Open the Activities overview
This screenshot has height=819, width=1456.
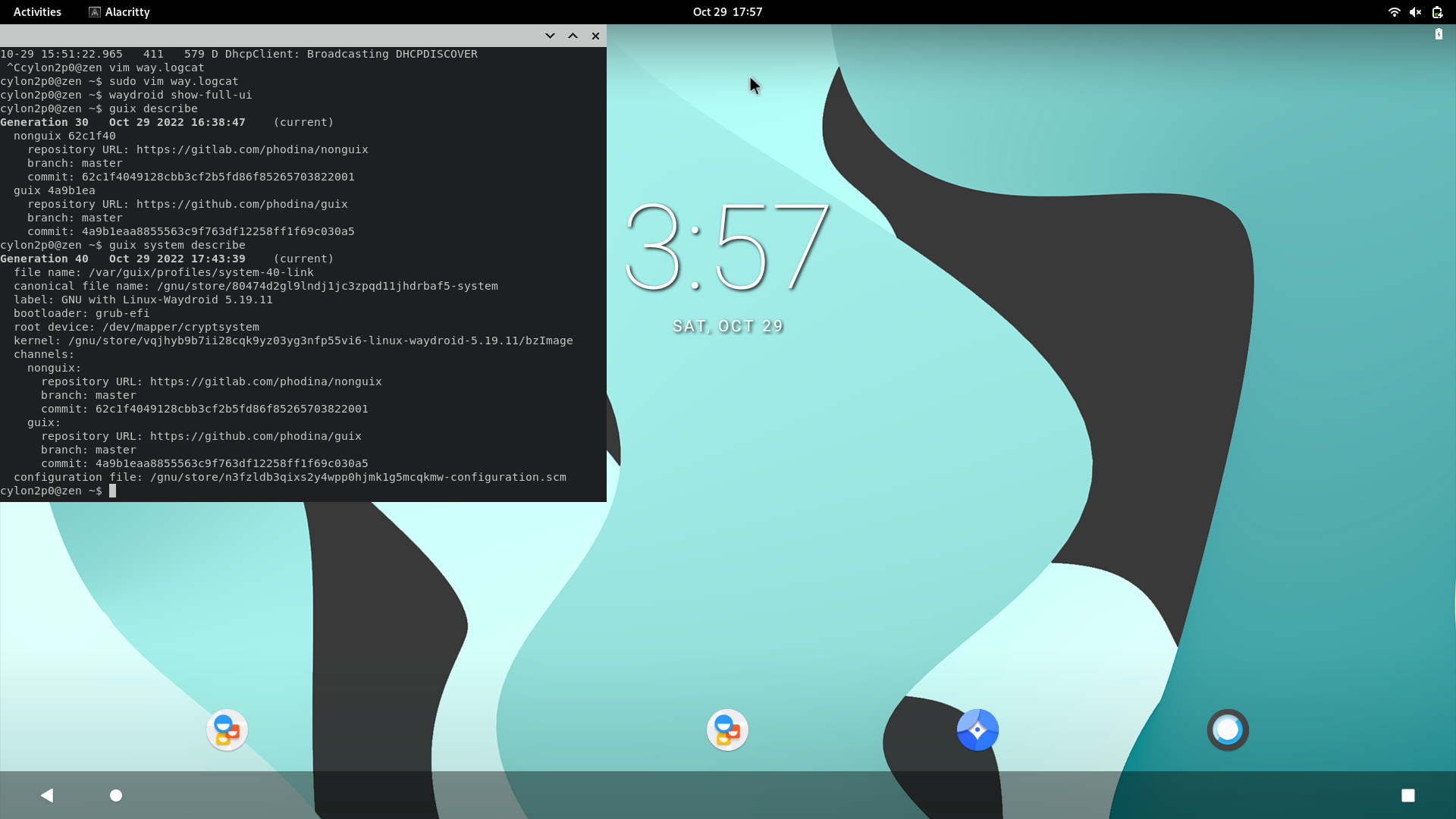(x=36, y=12)
